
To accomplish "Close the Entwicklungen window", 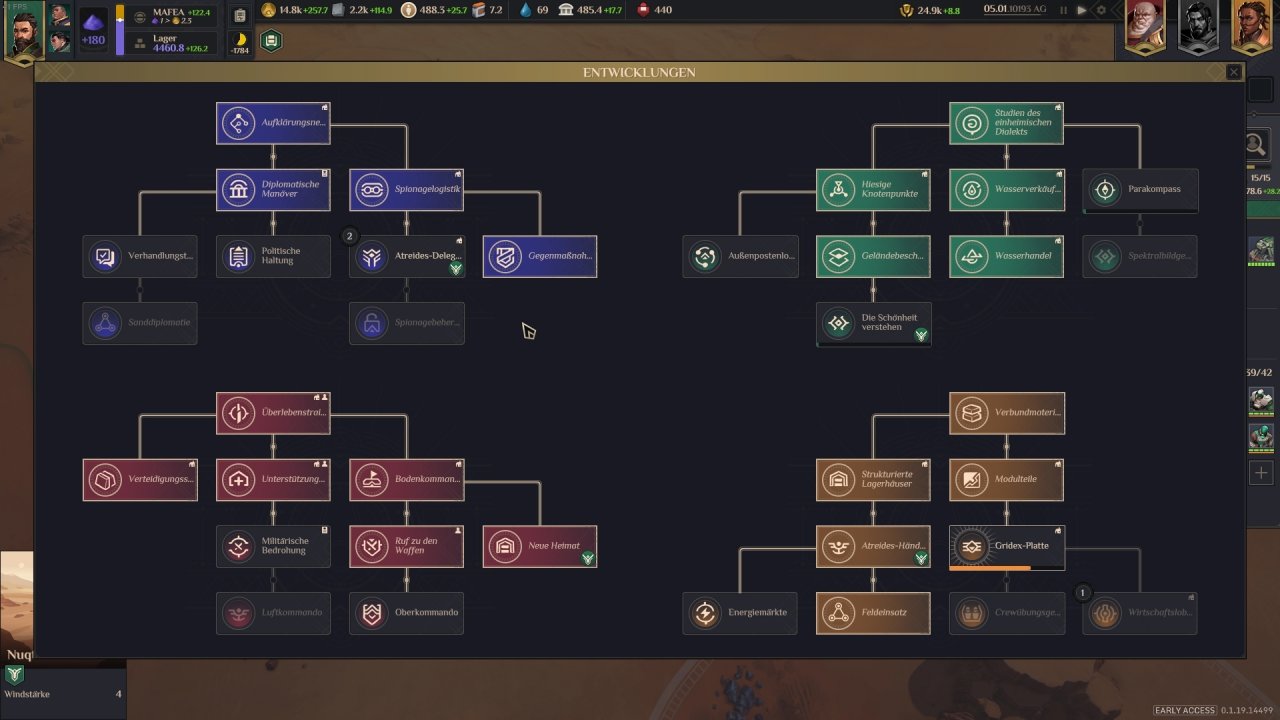I will coord(1233,72).
